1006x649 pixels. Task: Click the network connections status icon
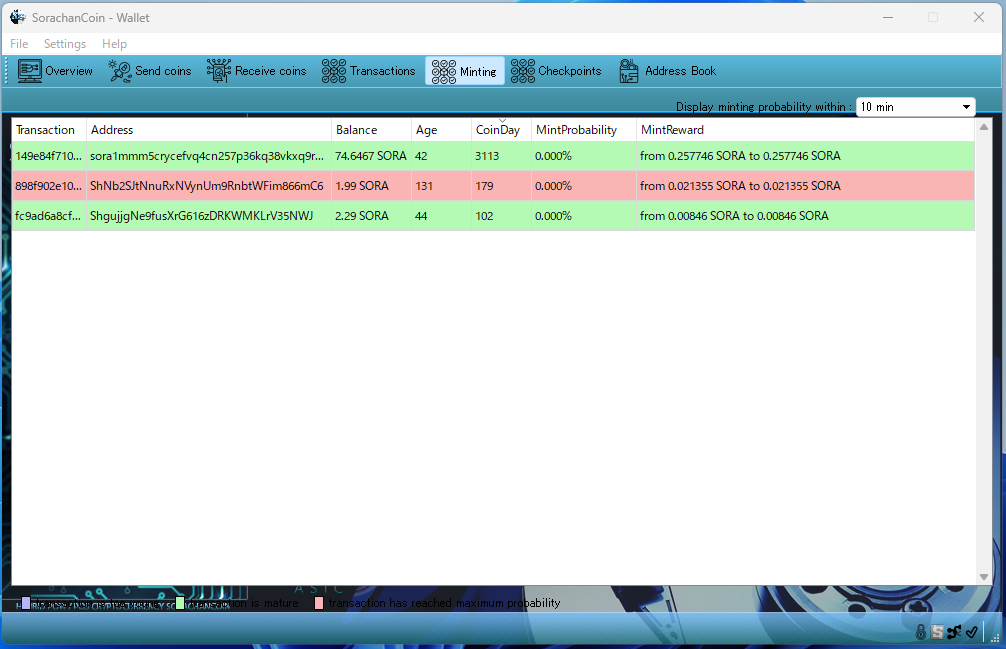tap(954, 632)
